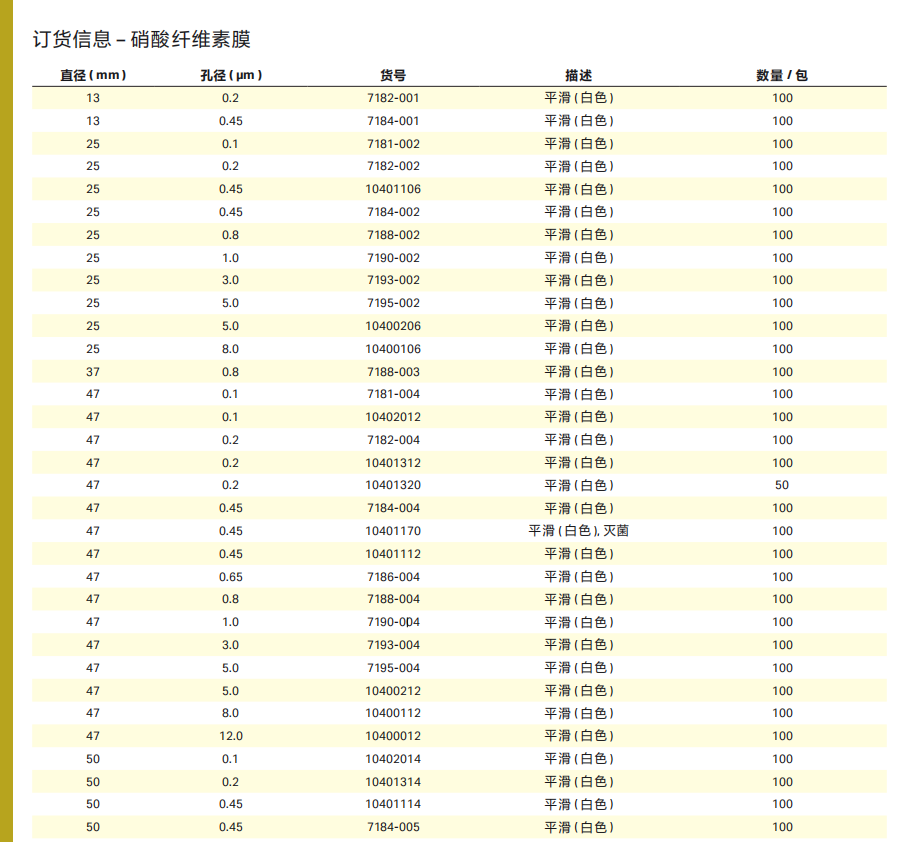Select product number 10401170

[x=393, y=531]
